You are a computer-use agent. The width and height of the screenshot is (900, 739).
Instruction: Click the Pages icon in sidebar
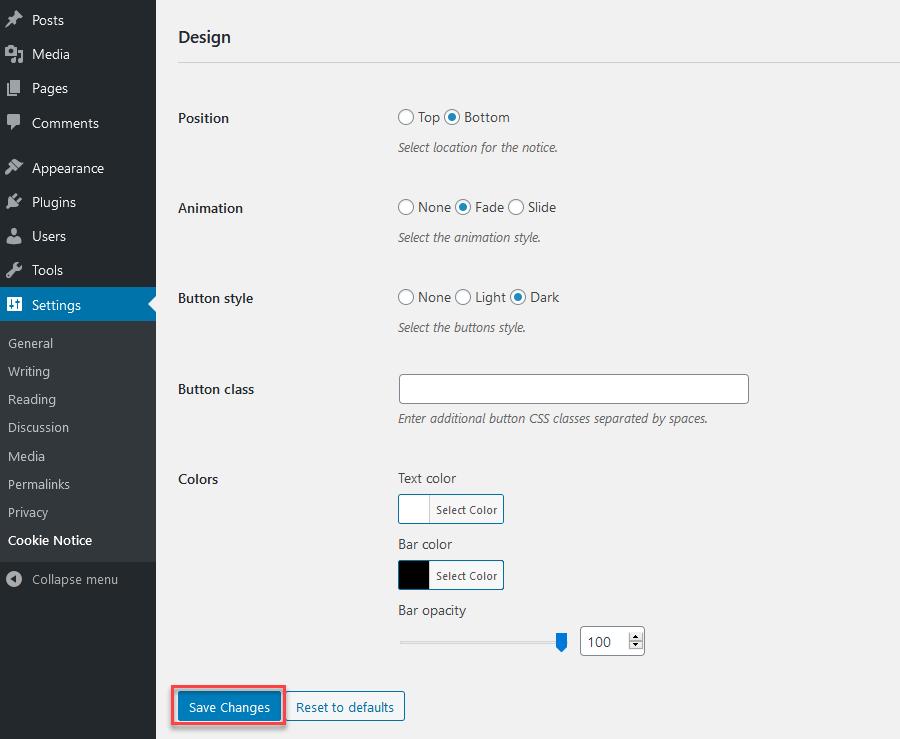coord(14,88)
